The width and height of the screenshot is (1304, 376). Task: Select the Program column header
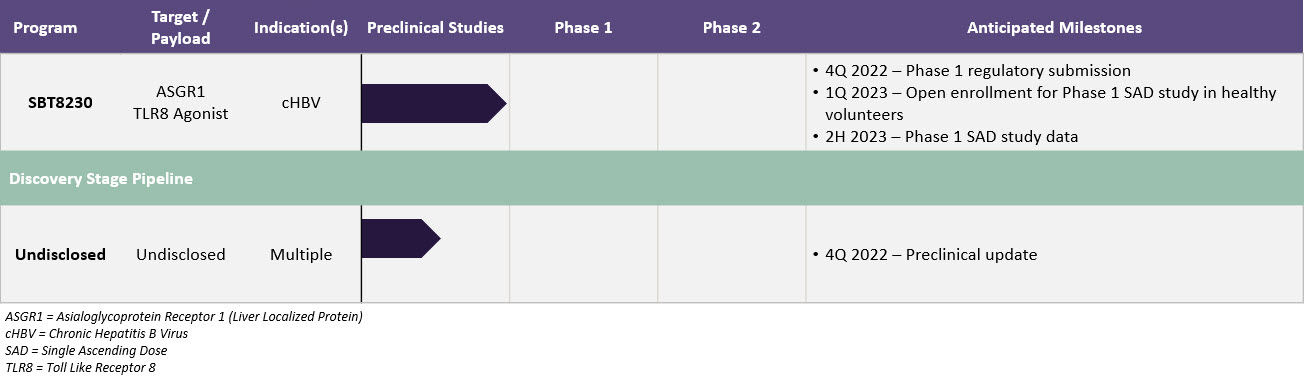point(45,28)
